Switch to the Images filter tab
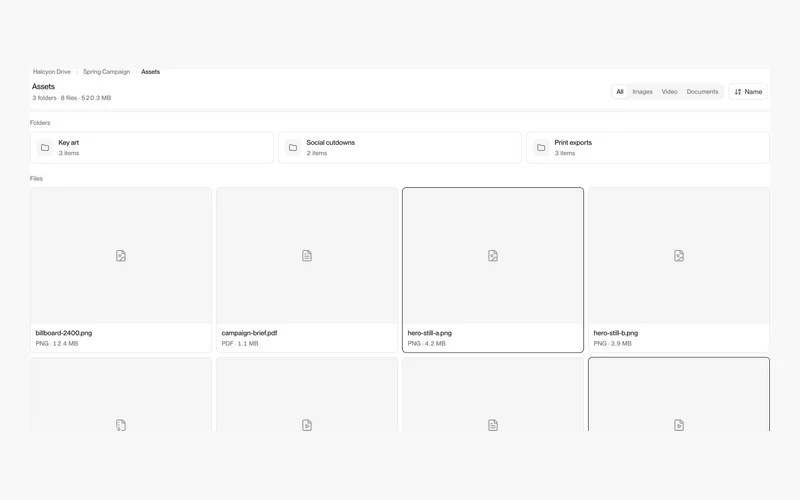The width and height of the screenshot is (800, 500). [x=642, y=92]
